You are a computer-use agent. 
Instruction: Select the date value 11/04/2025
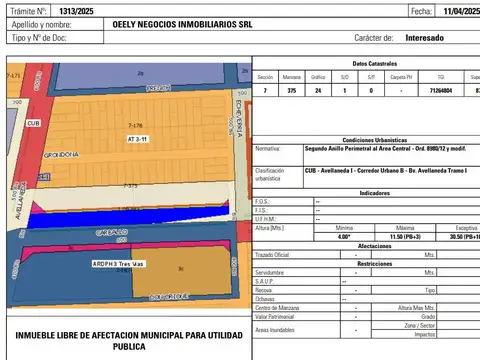(462, 11)
